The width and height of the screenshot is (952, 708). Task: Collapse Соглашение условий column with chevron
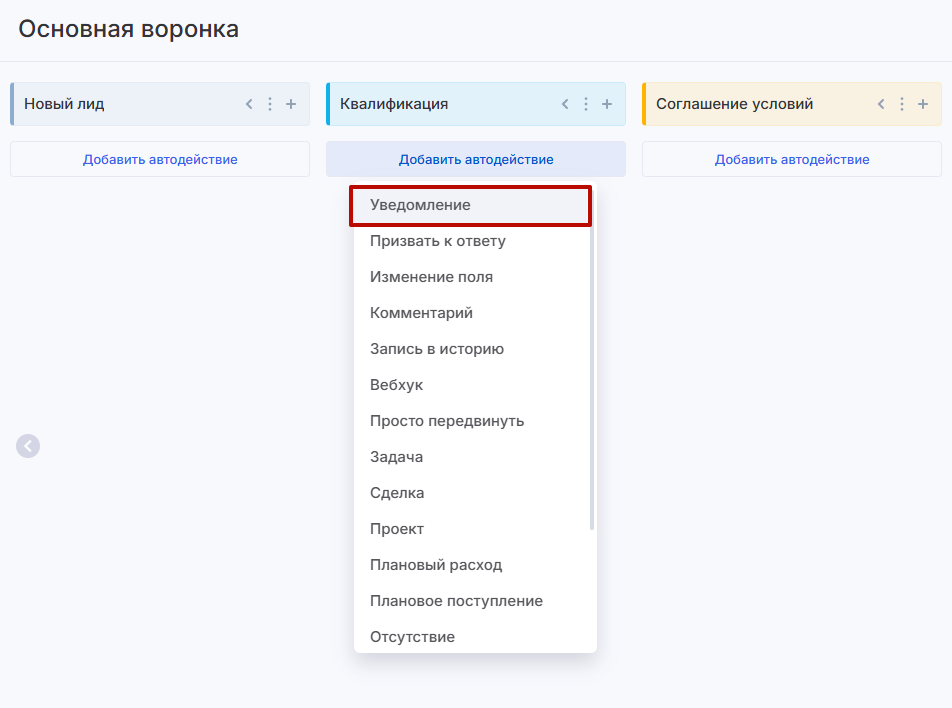click(x=881, y=104)
